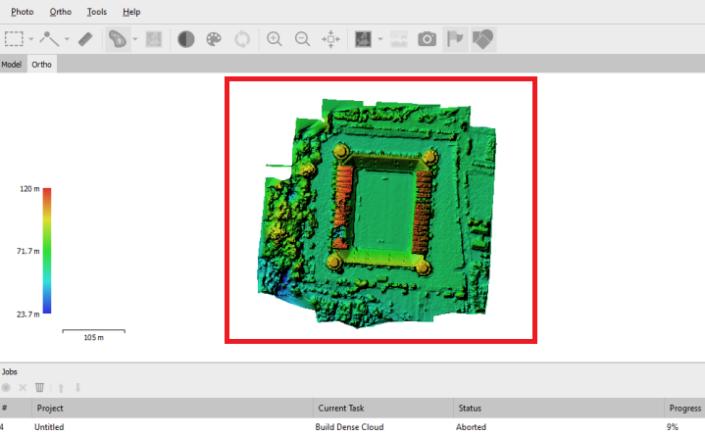
Task: Click the camera capture view icon
Action: point(427,39)
